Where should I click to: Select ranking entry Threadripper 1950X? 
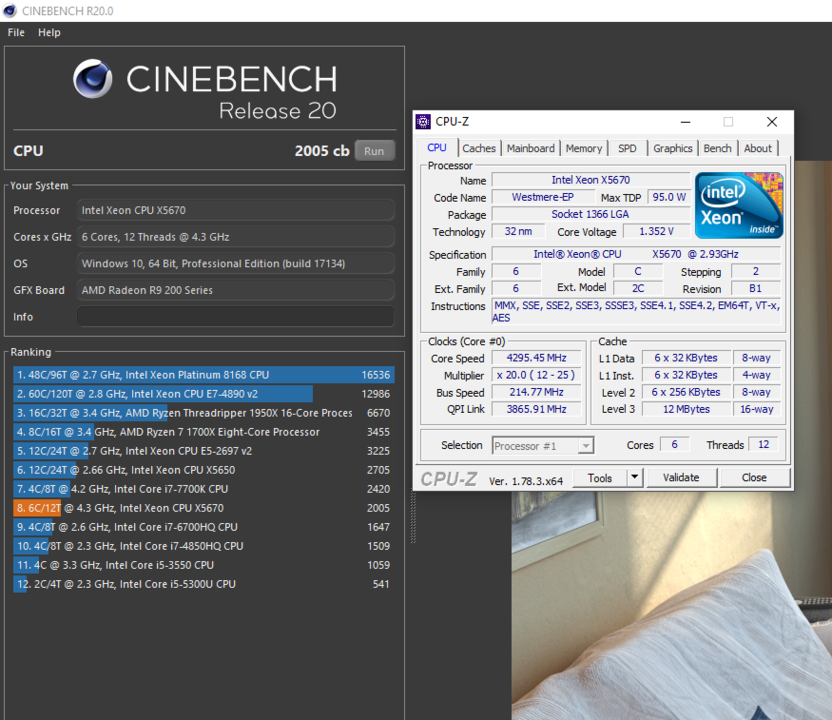pyautogui.click(x=204, y=413)
